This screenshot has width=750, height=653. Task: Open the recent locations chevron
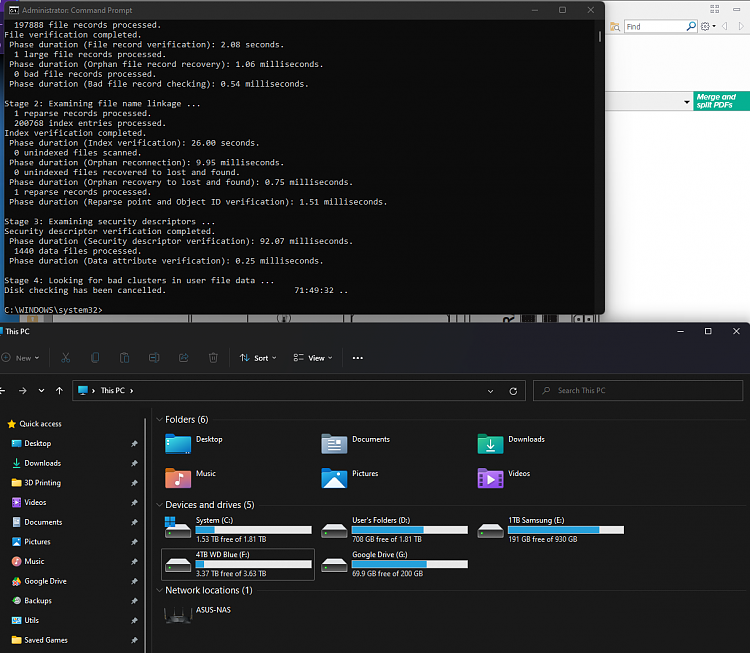point(42,391)
